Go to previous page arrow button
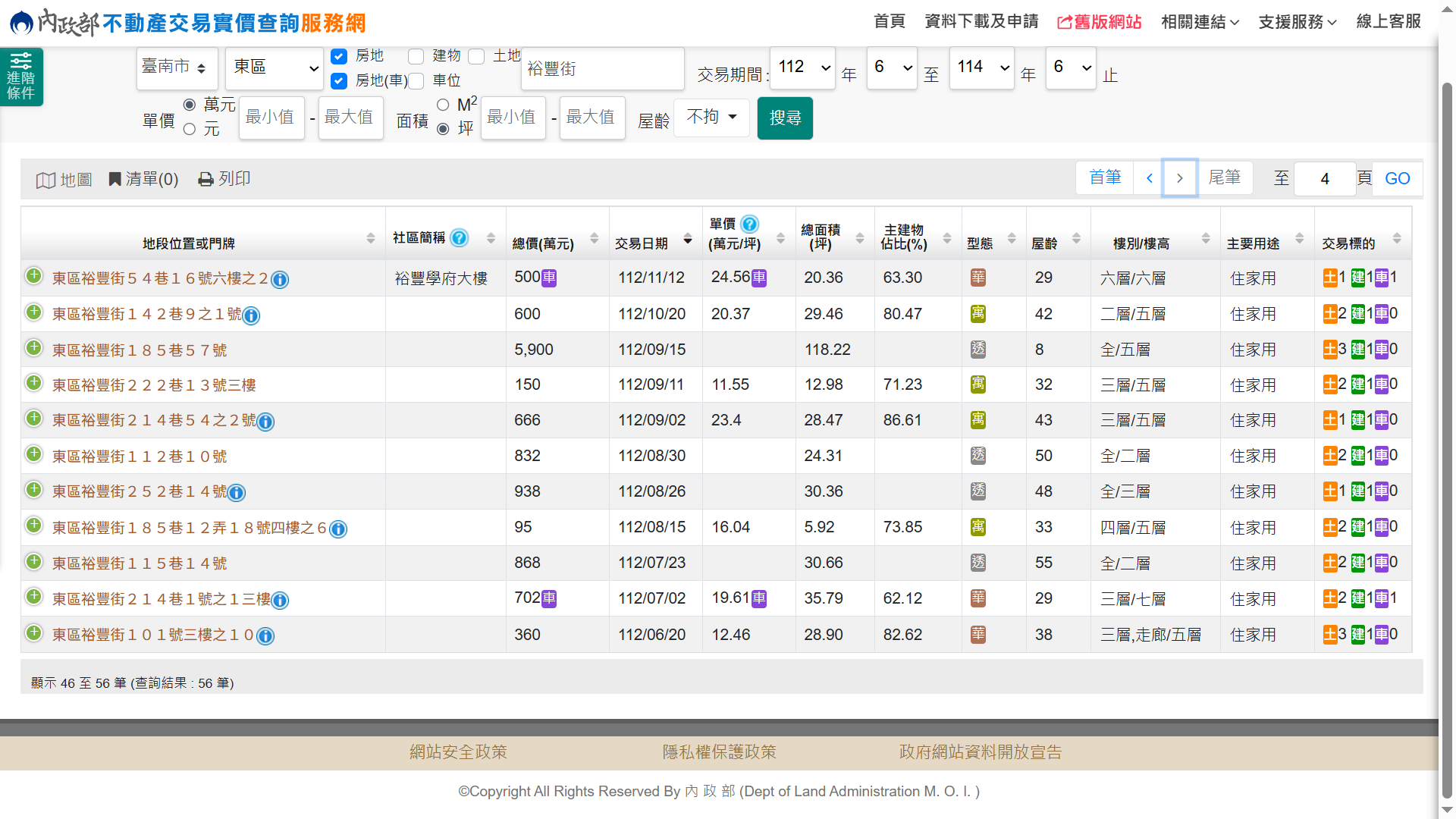 point(1150,178)
